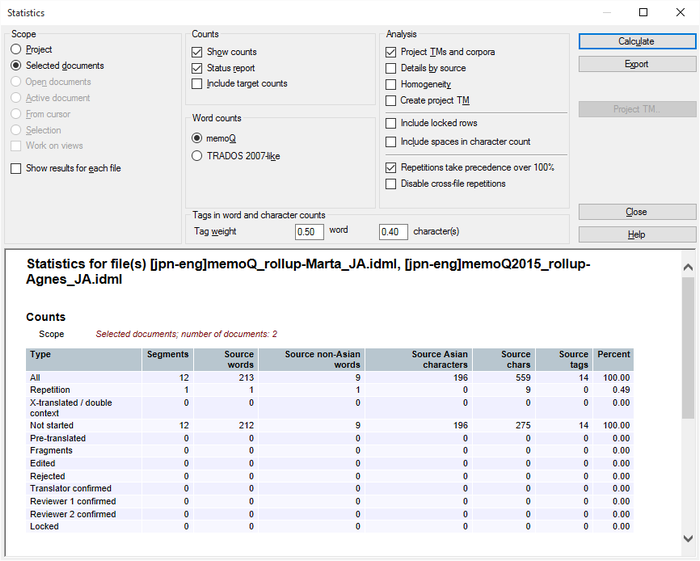700x561 pixels.
Task: Enable Include target counts
Action: coord(197,84)
